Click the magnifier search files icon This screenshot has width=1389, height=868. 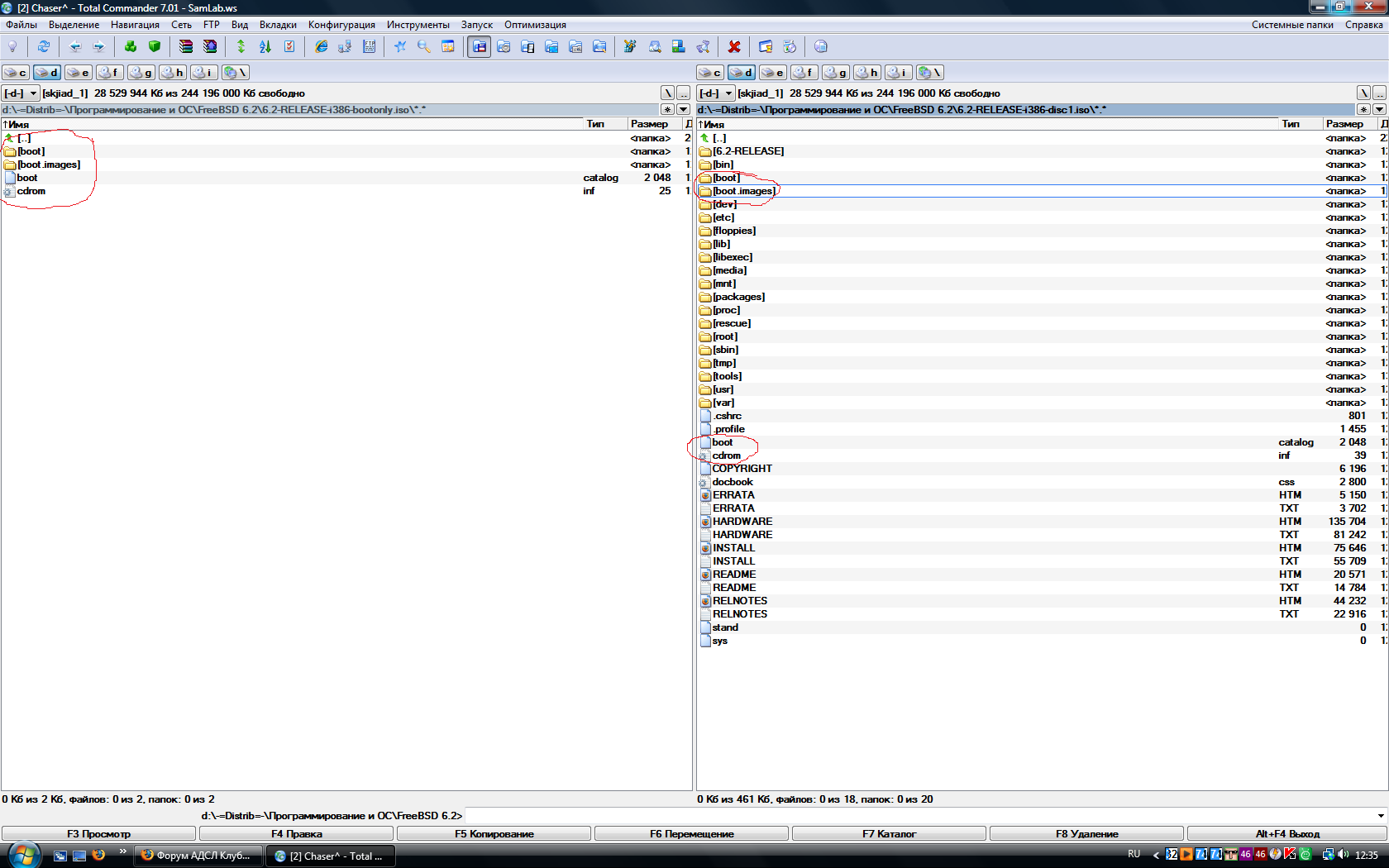pyautogui.click(x=424, y=47)
